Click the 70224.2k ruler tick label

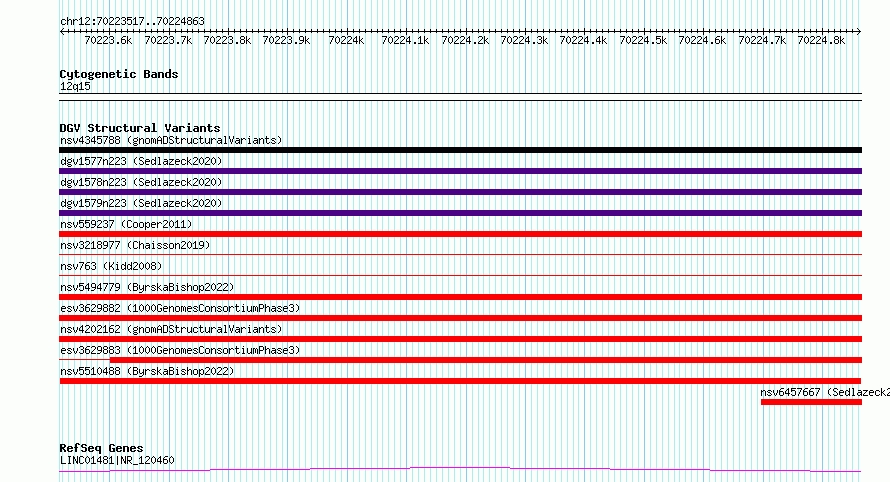tap(465, 40)
